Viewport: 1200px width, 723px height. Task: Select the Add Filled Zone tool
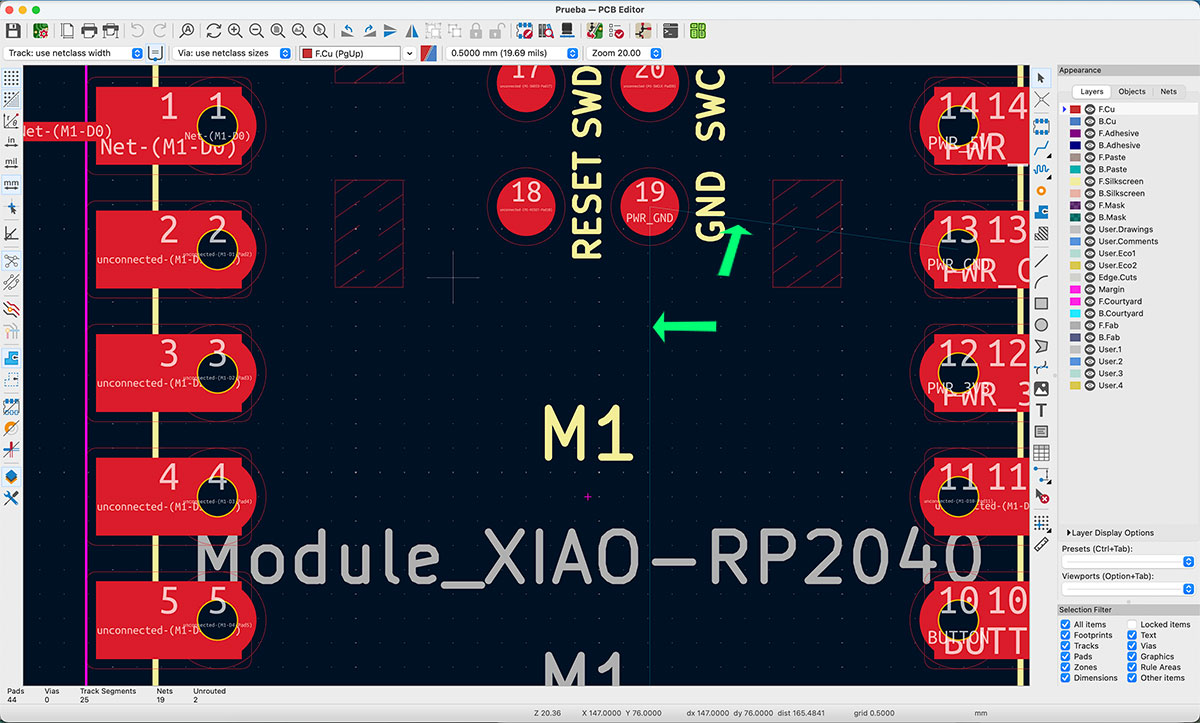1041,211
